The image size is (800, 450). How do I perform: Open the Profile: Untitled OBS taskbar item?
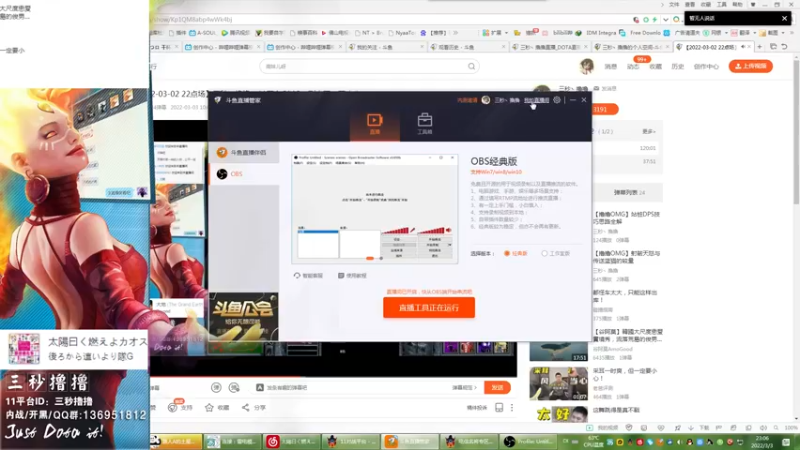click(x=529, y=441)
